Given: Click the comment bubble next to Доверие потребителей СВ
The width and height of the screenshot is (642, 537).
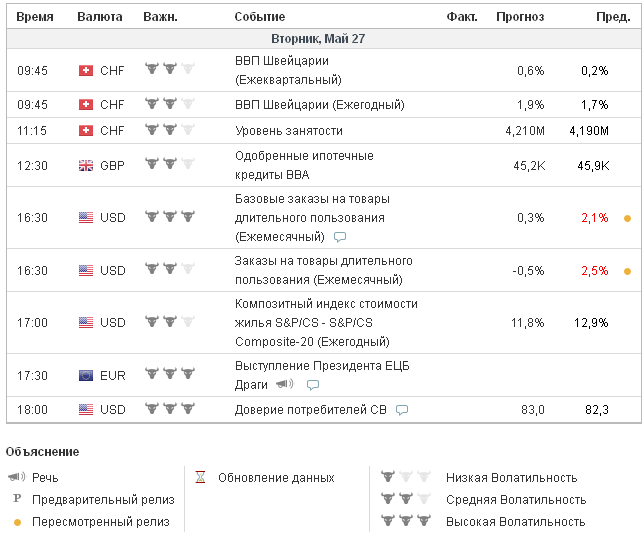Looking at the screenshot, I should click(x=402, y=410).
